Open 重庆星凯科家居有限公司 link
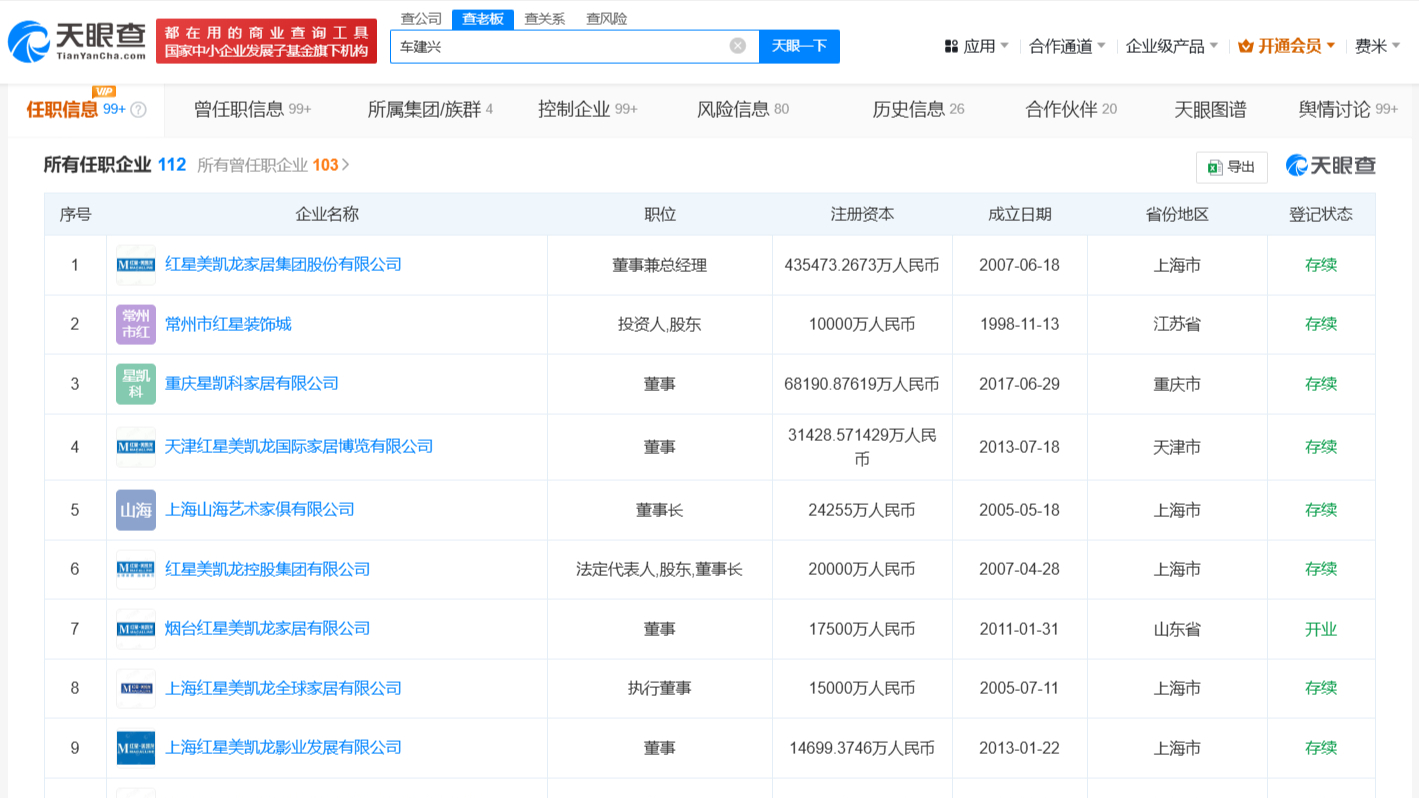Screen dimensions: 1419x798 coord(251,384)
